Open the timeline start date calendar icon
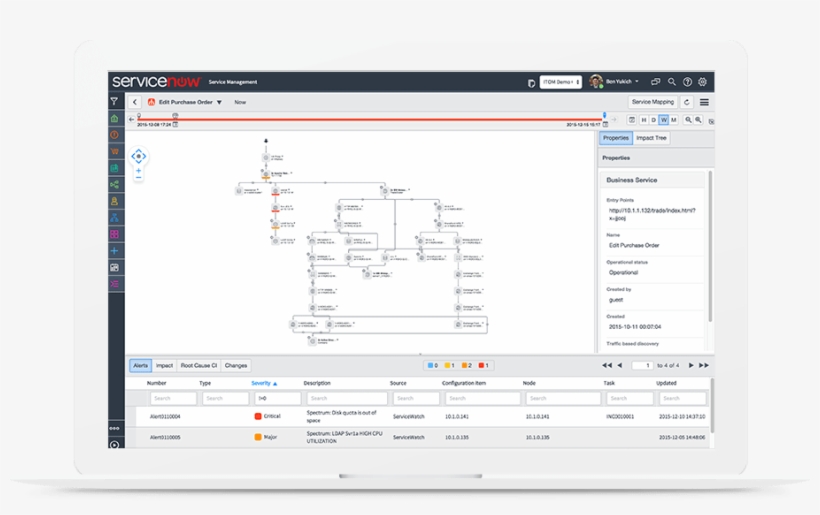 click(x=175, y=124)
